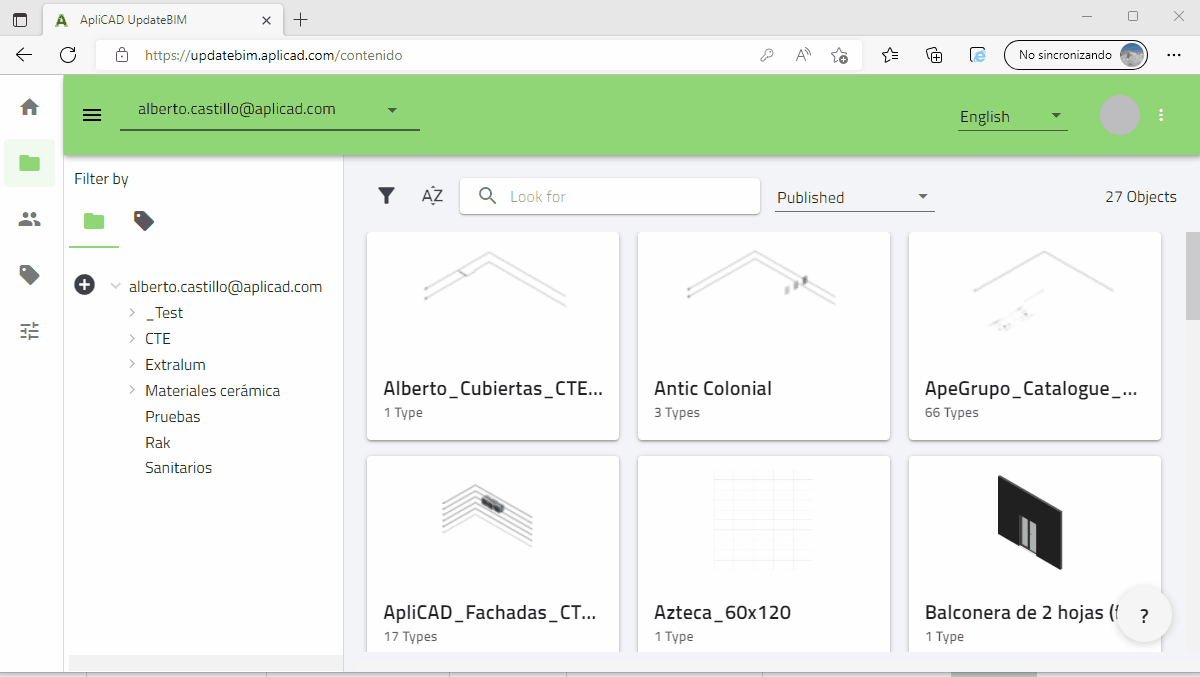
Task: Click the plus add folder icon
Action: pos(85,286)
